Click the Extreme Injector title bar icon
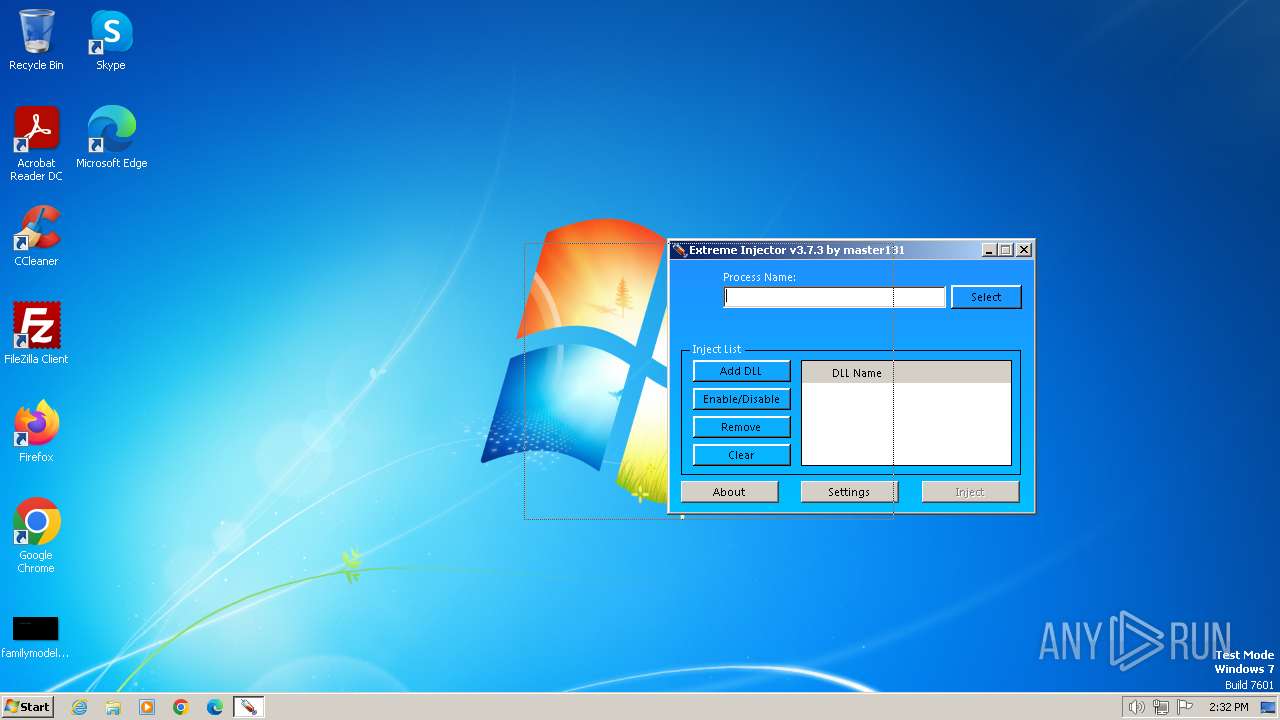The width and height of the screenshot is (1280, 720). pyautogui.click(x=679, y=250)
